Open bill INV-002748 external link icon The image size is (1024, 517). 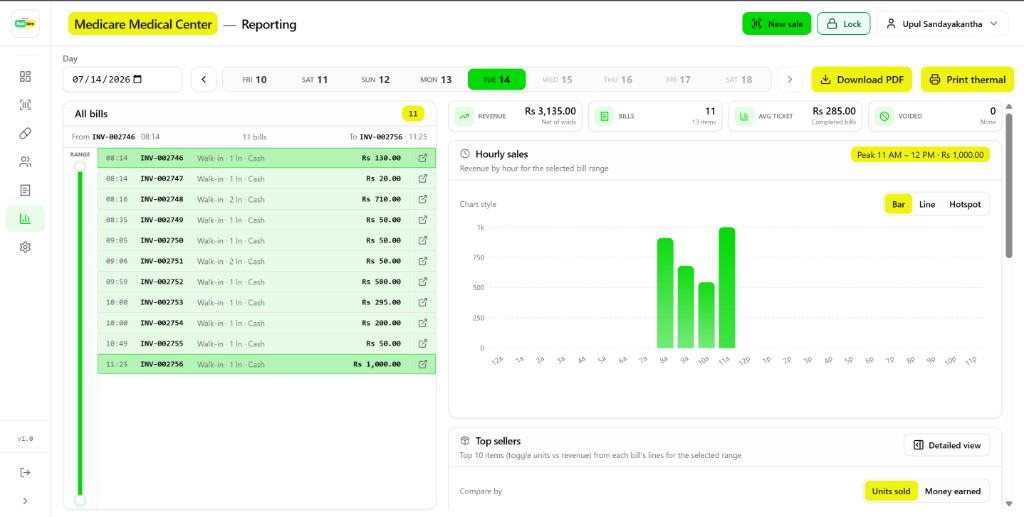pos(423,199)
